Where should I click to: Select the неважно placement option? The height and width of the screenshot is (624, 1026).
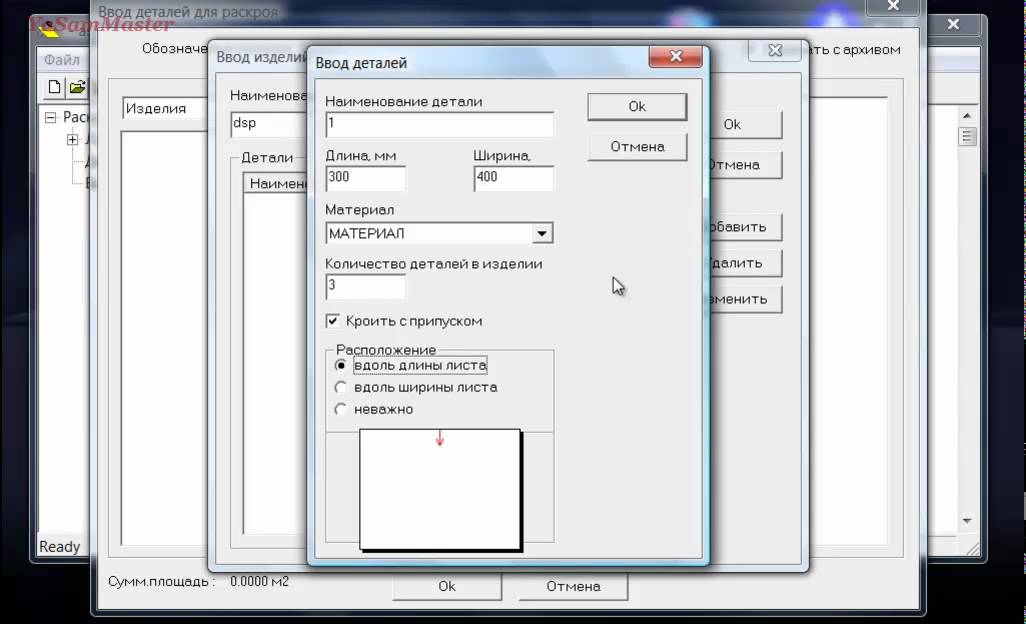[341, 409]
